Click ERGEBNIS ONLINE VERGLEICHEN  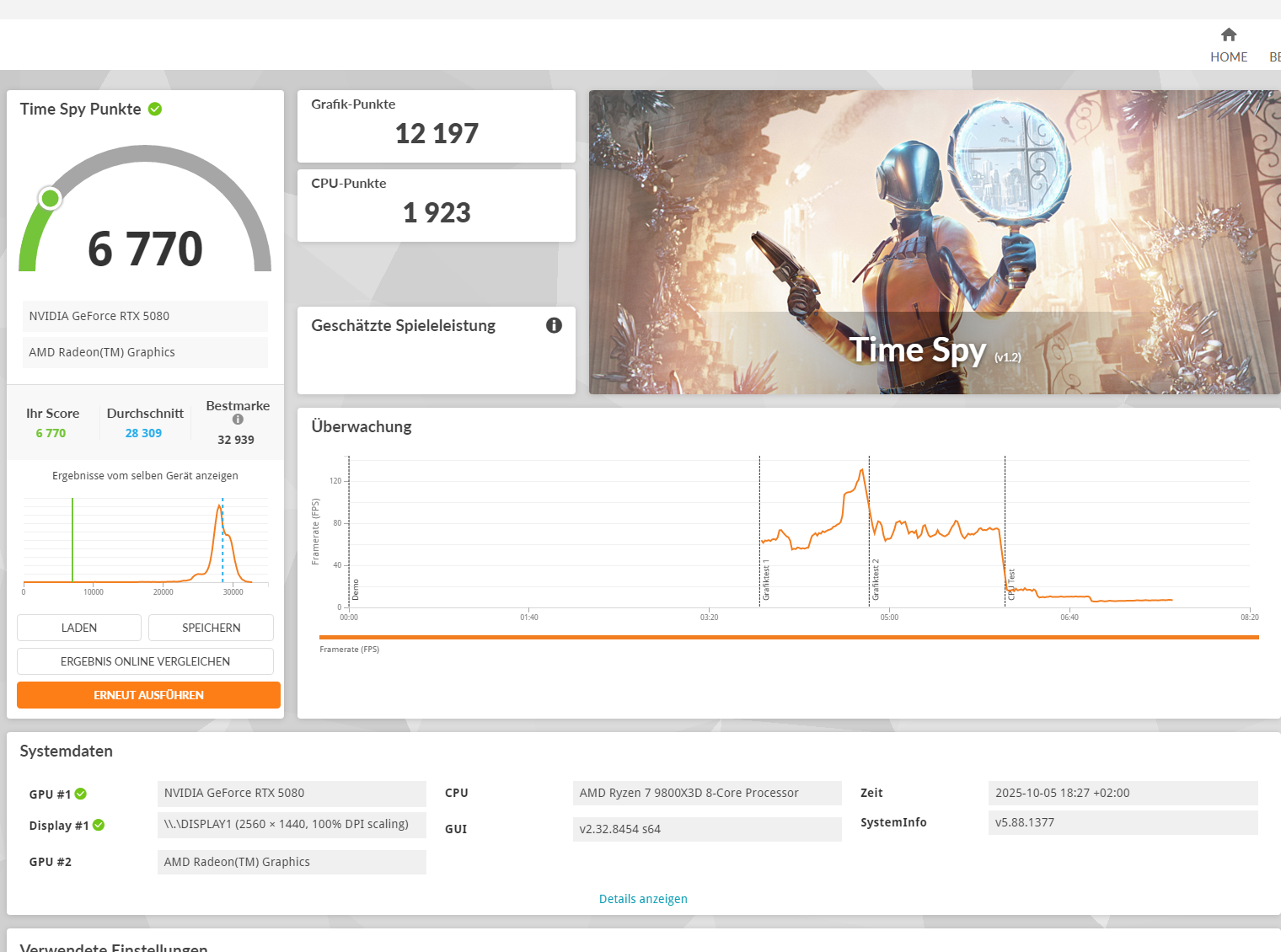(145, 661)
